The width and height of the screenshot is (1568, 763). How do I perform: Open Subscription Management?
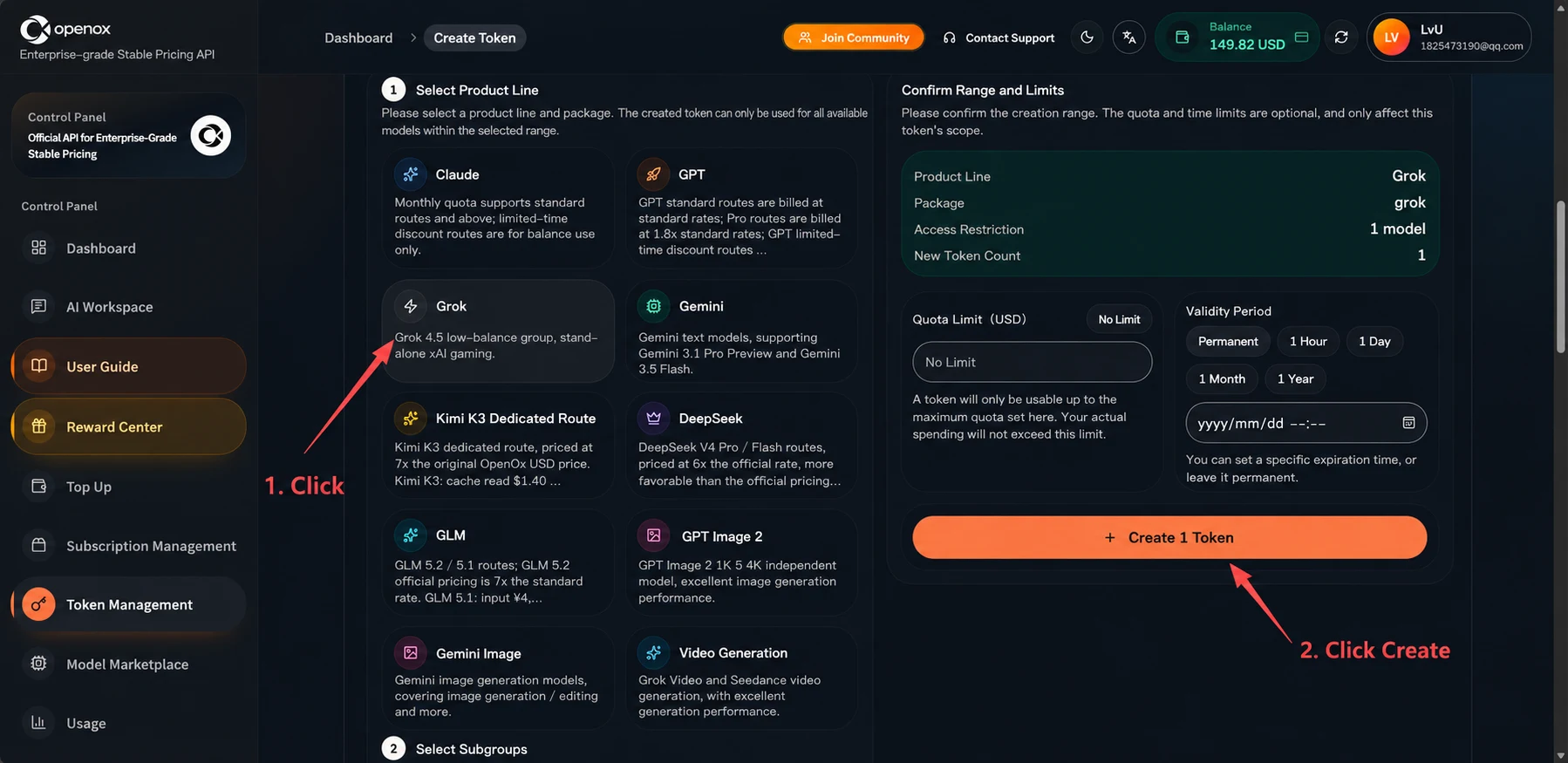pyautogui.click(x=128, y=546)
